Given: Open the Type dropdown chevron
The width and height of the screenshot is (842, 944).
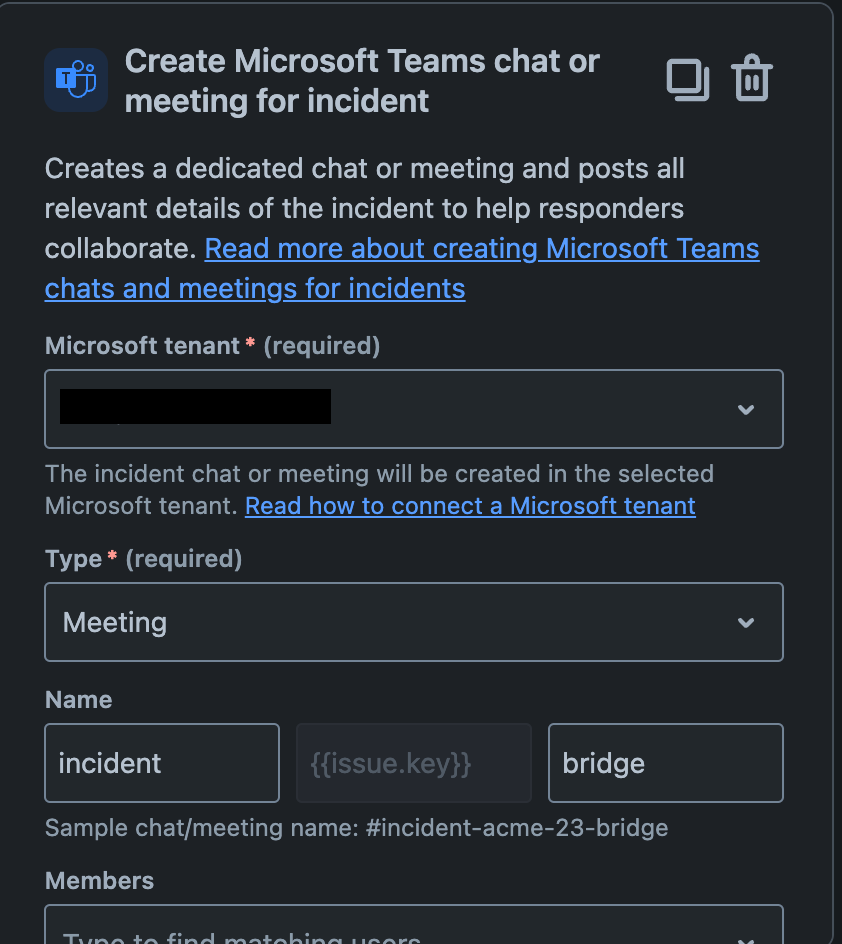Looking at the screenshot, I should pos(745,622).
